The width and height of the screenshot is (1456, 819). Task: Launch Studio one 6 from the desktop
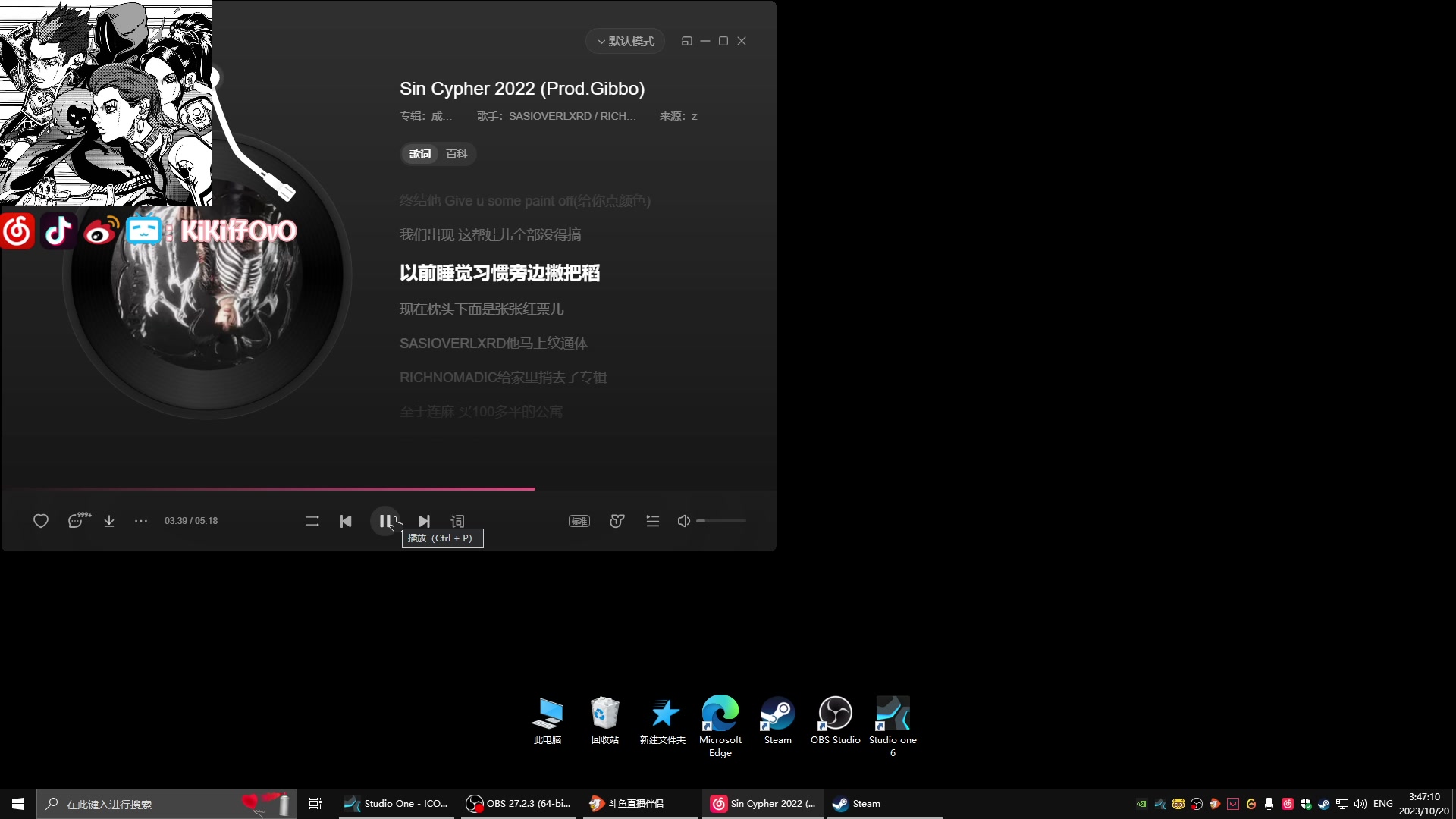pos(893,726)
